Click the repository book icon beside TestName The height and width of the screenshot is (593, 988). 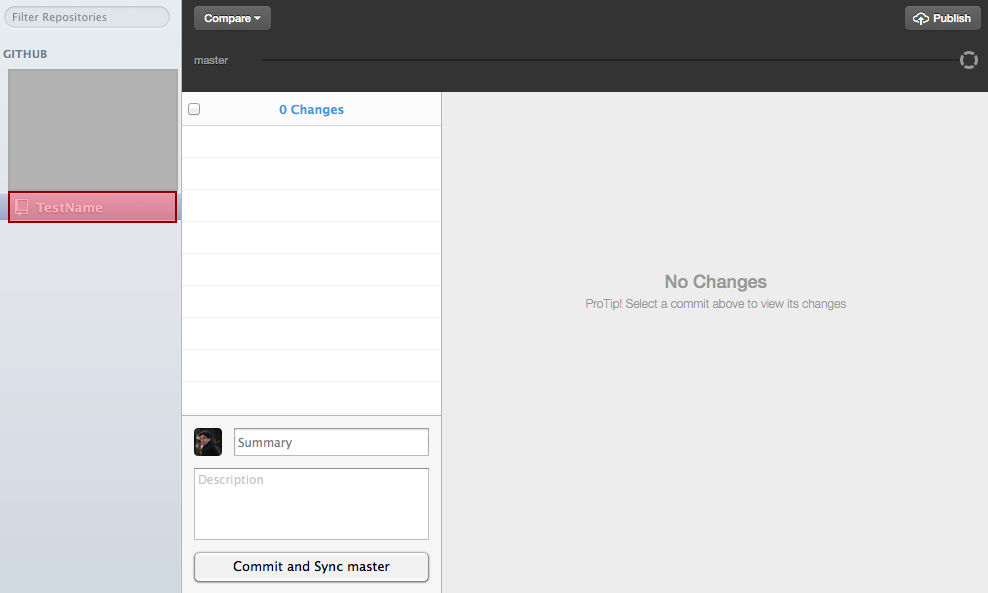click(x=22, y=206)
